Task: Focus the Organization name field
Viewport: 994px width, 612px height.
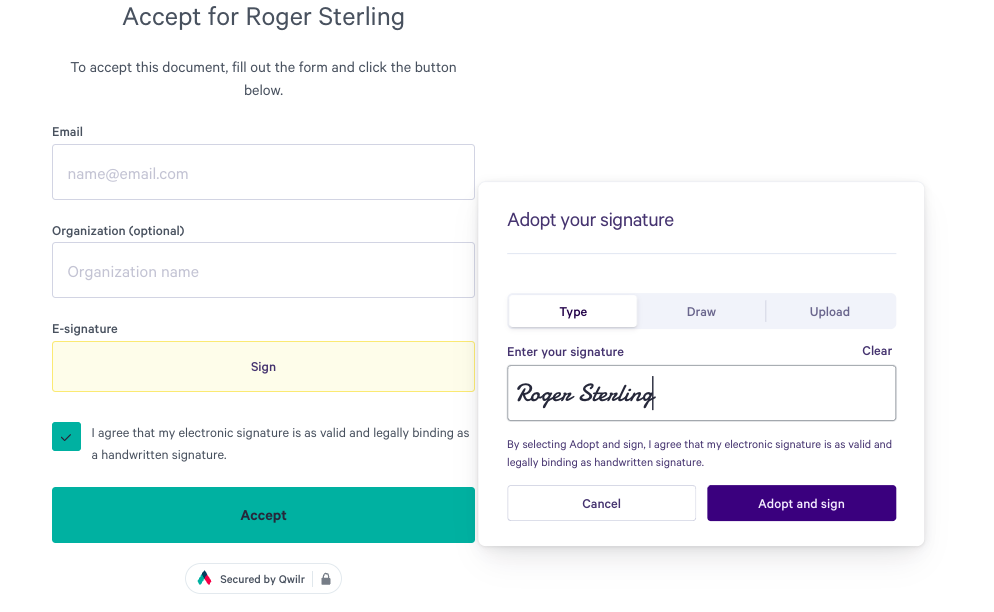Action: 263,270
